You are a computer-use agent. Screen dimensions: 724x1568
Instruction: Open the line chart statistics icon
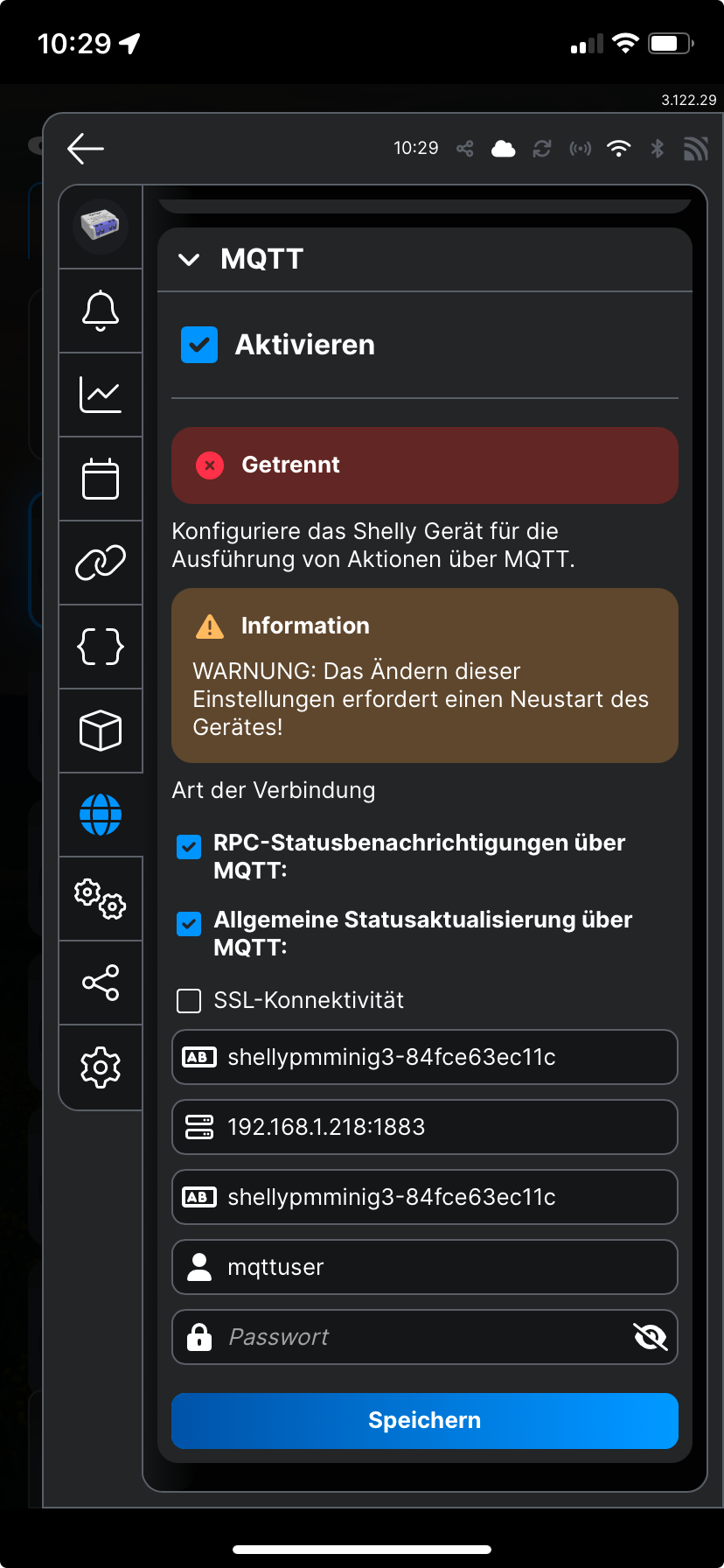(x=101, y=395)
